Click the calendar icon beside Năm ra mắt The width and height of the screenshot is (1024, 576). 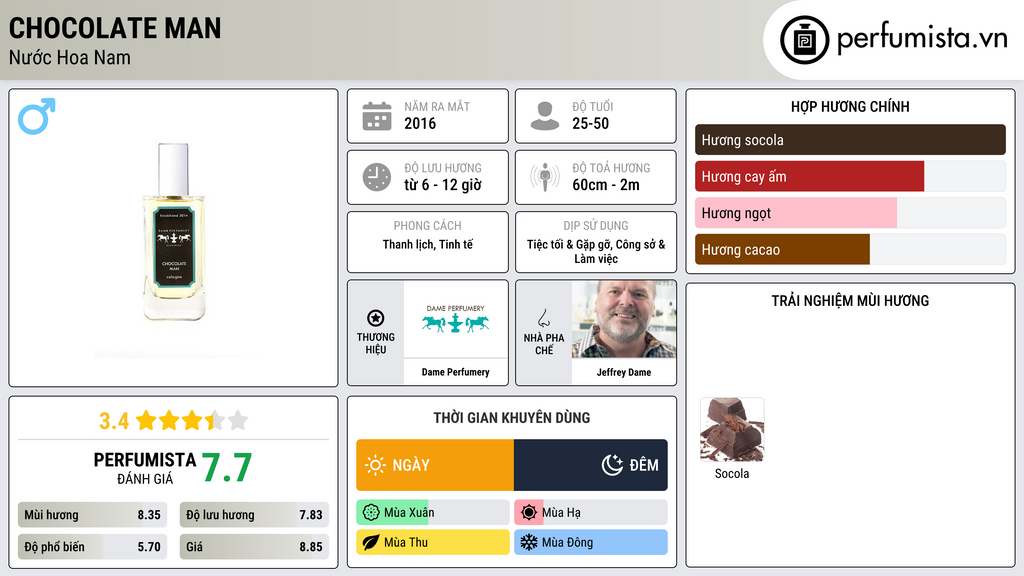377,116
